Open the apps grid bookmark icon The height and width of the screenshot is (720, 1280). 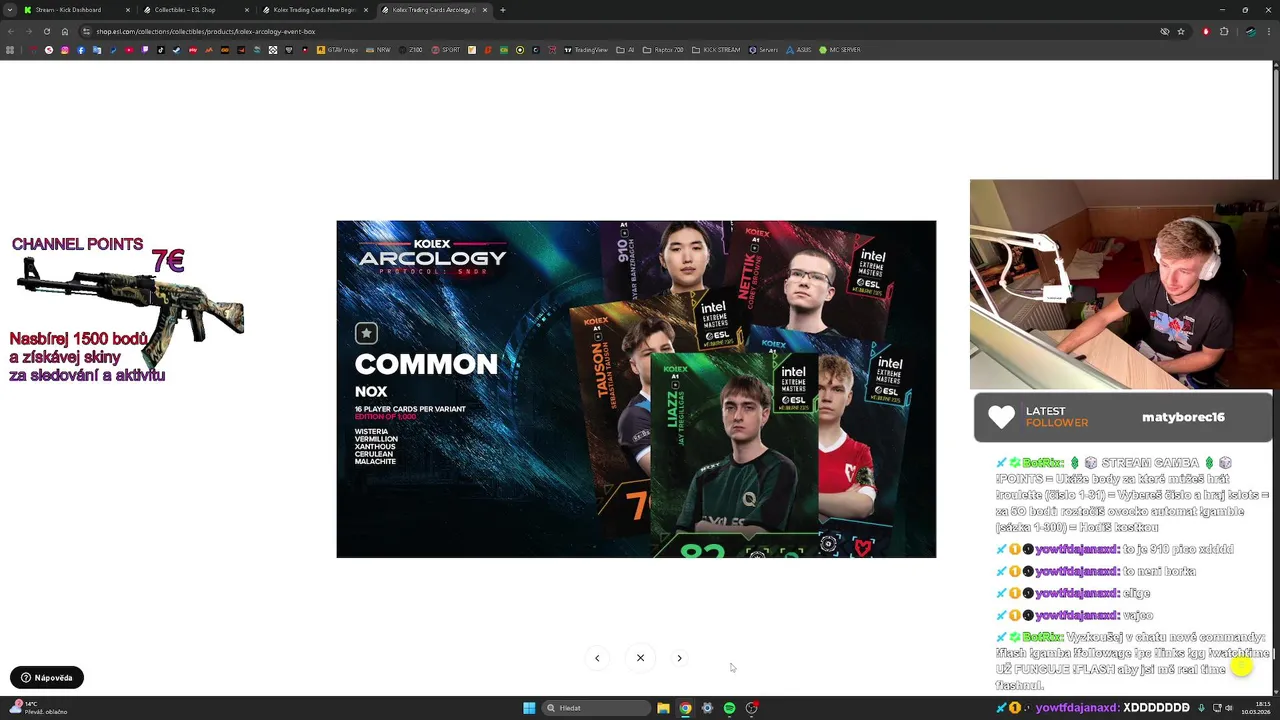(x=10, y=50)
